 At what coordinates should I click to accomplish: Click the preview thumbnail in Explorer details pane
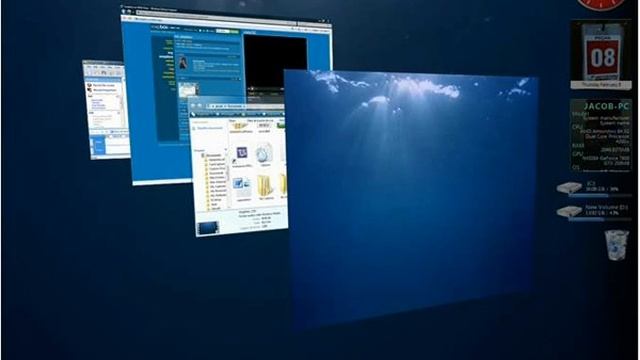[208, 228]
